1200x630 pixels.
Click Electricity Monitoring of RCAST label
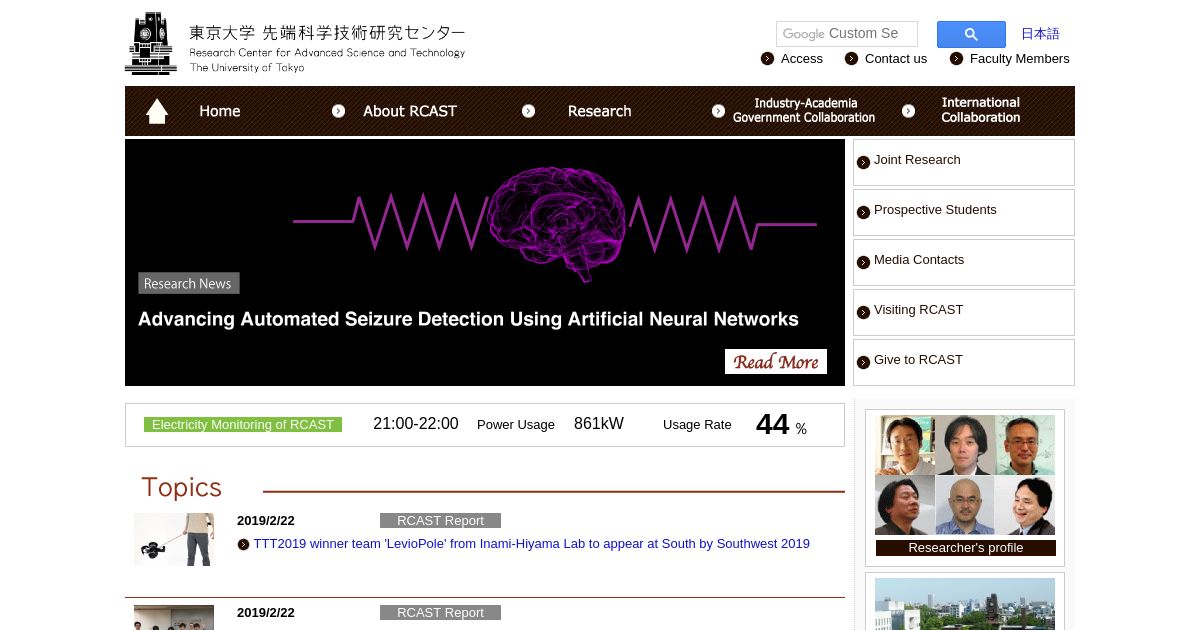click(243, 425)
